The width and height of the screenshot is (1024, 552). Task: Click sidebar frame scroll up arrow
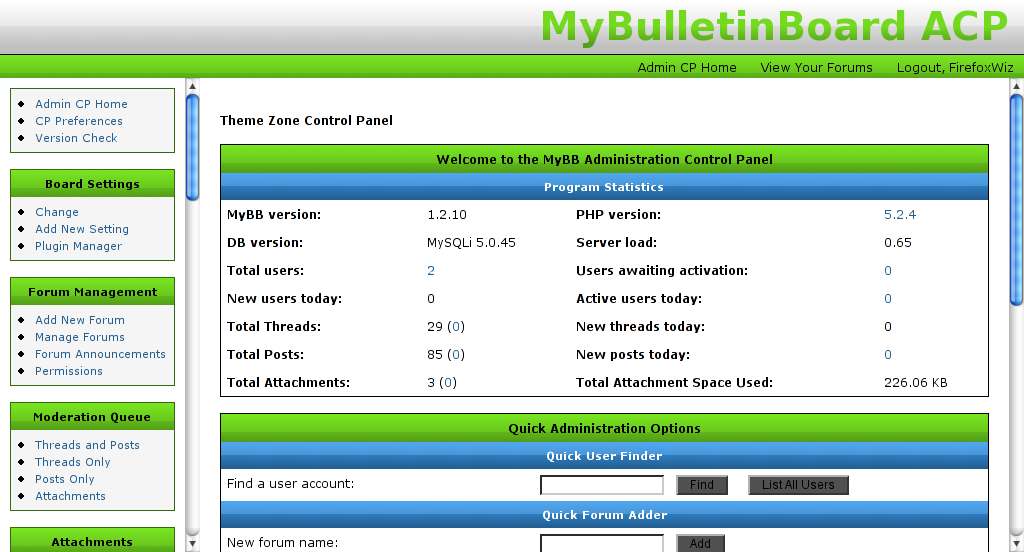pos(192,86)
